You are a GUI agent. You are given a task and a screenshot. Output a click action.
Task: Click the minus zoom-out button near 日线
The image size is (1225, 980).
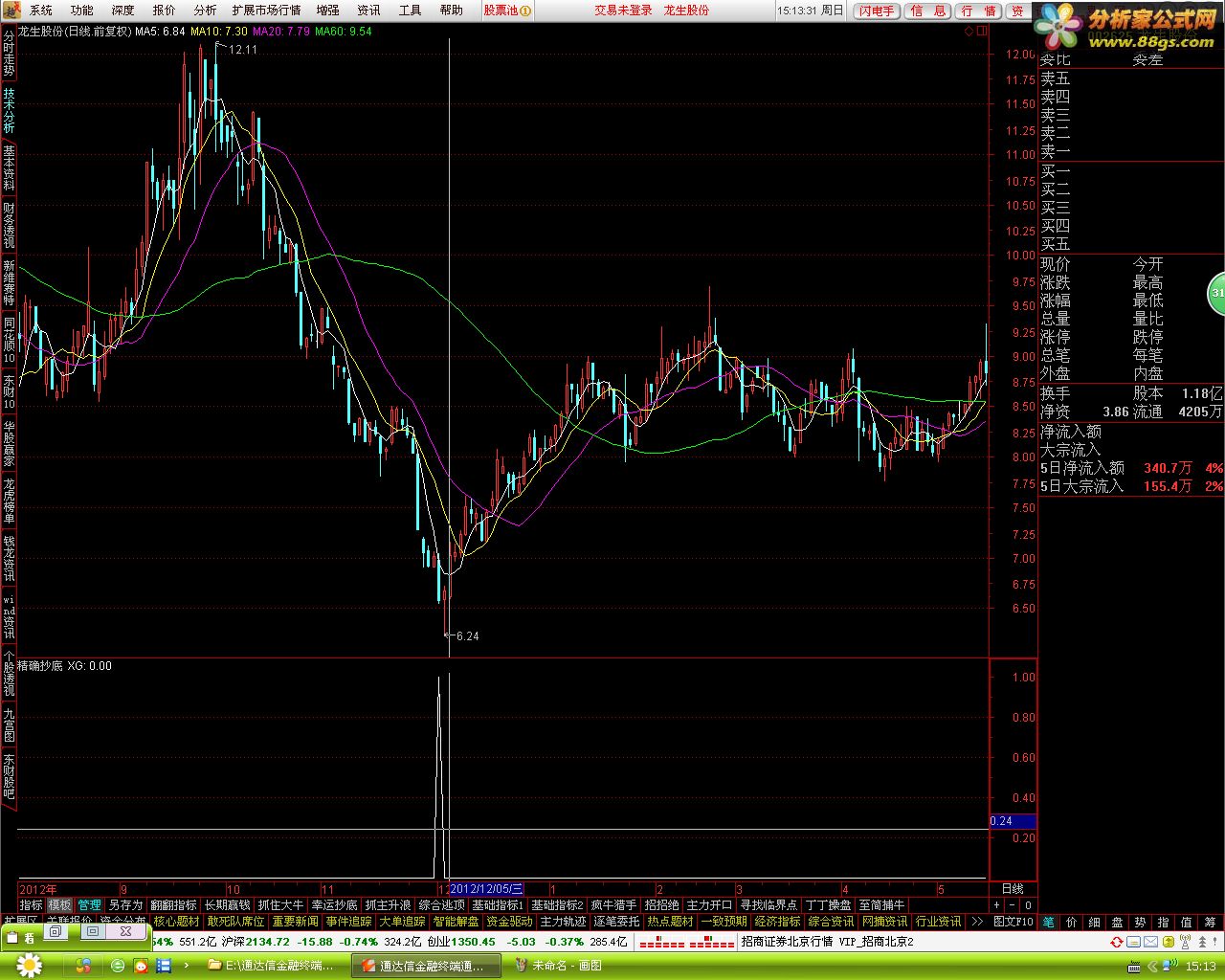tap(1012, 904)
